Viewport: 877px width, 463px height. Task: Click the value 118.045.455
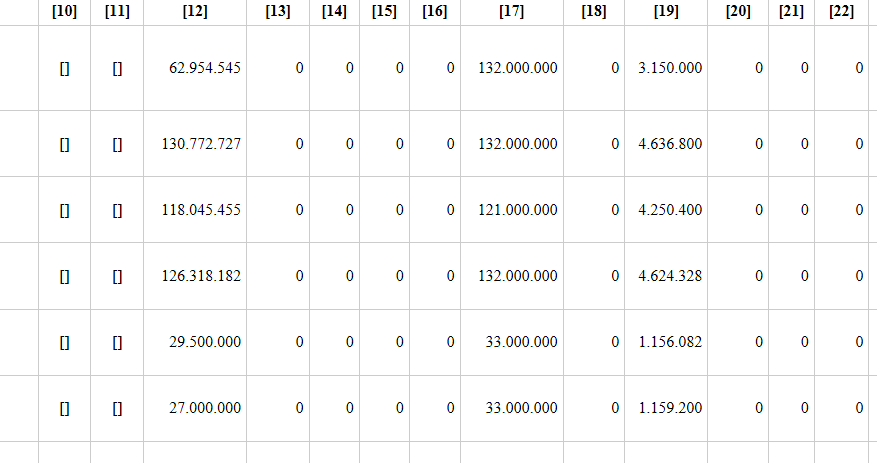[x=201, y=210]
